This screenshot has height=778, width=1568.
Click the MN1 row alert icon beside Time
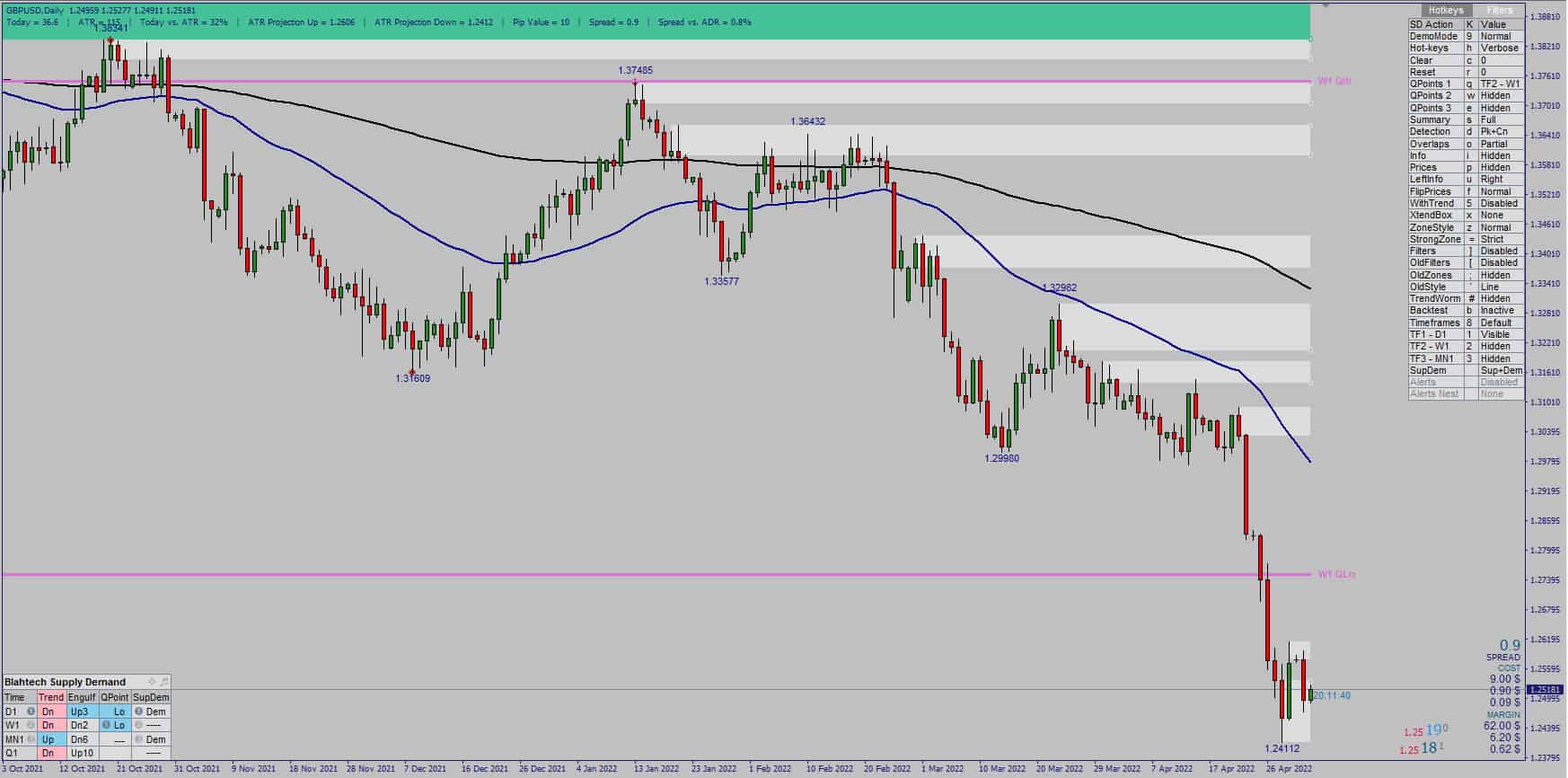pos(31,738)
